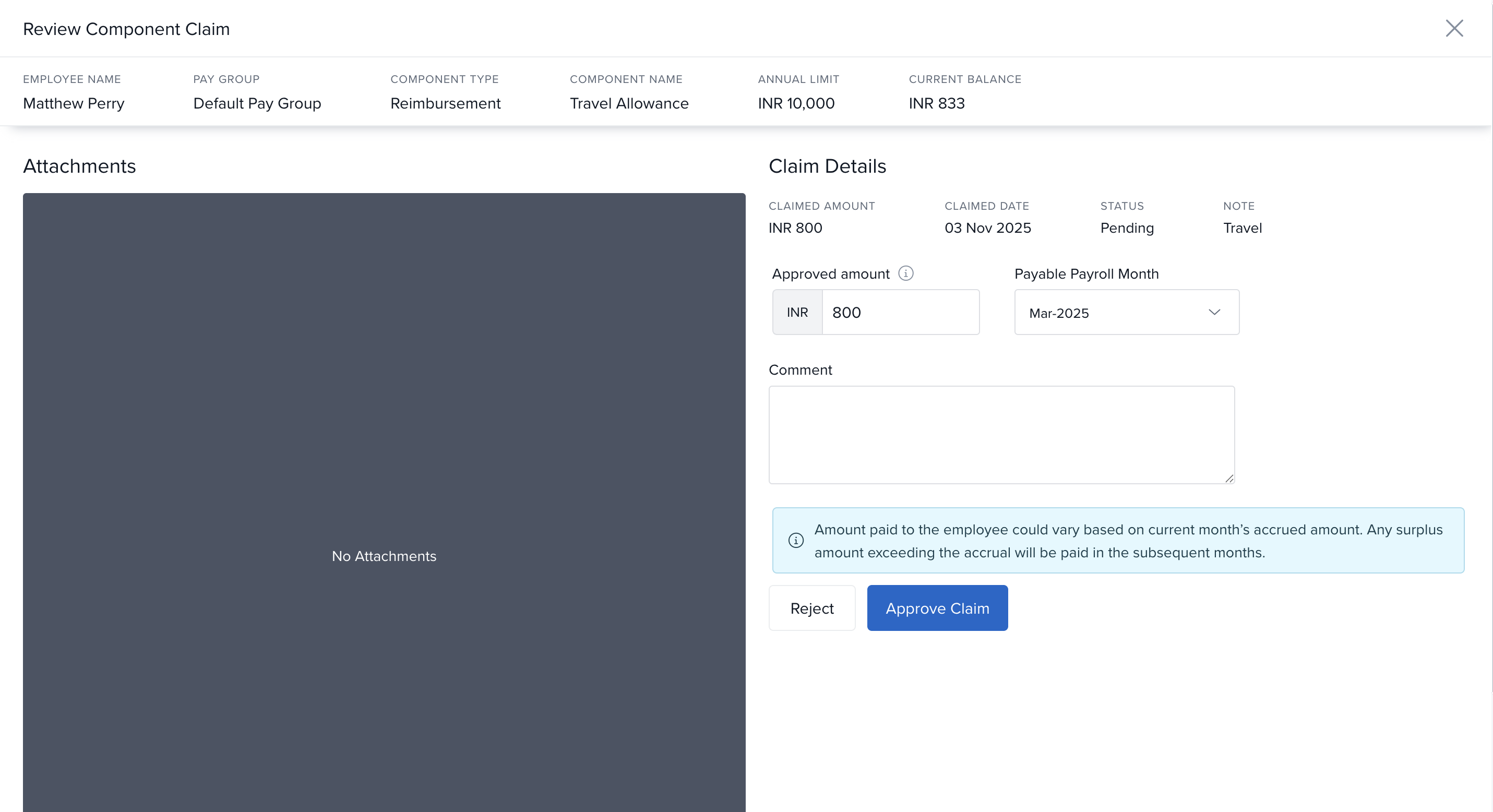This screenshot has width=1493, height=812.
Task: Reject the pending claim
Action: click(811, 608)
